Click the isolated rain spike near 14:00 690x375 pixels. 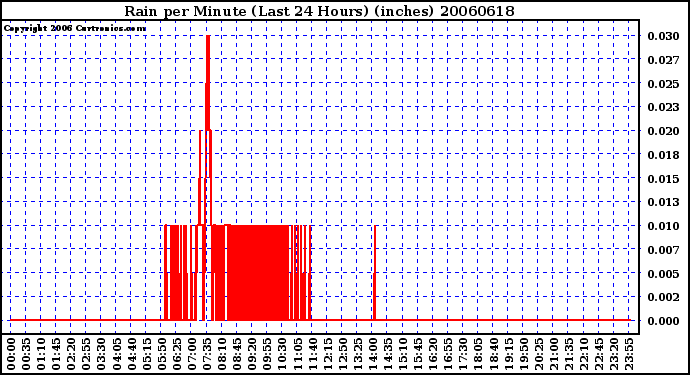click(374, 273)
